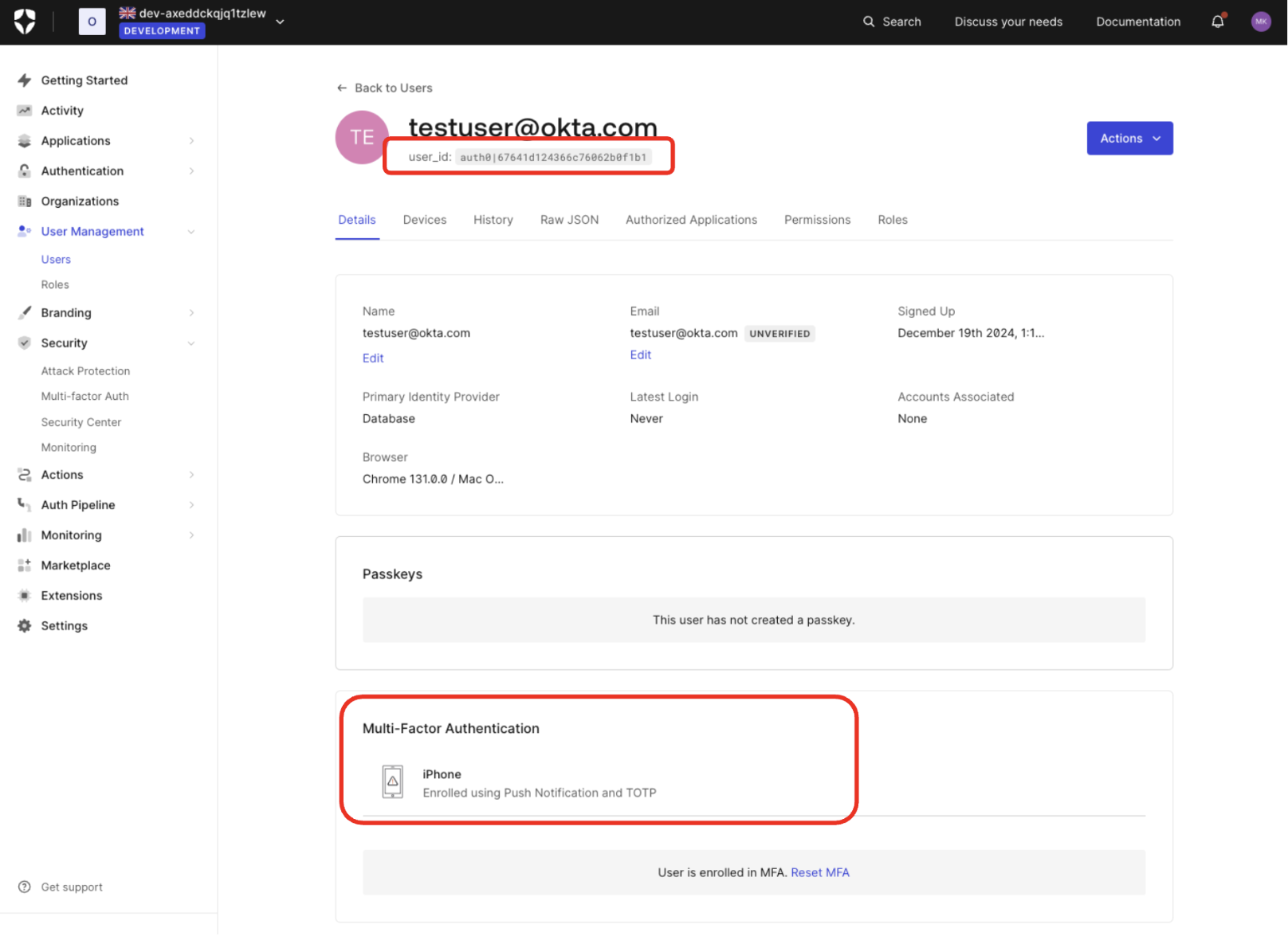Collapse the User Management section

(x=191, y=232)
